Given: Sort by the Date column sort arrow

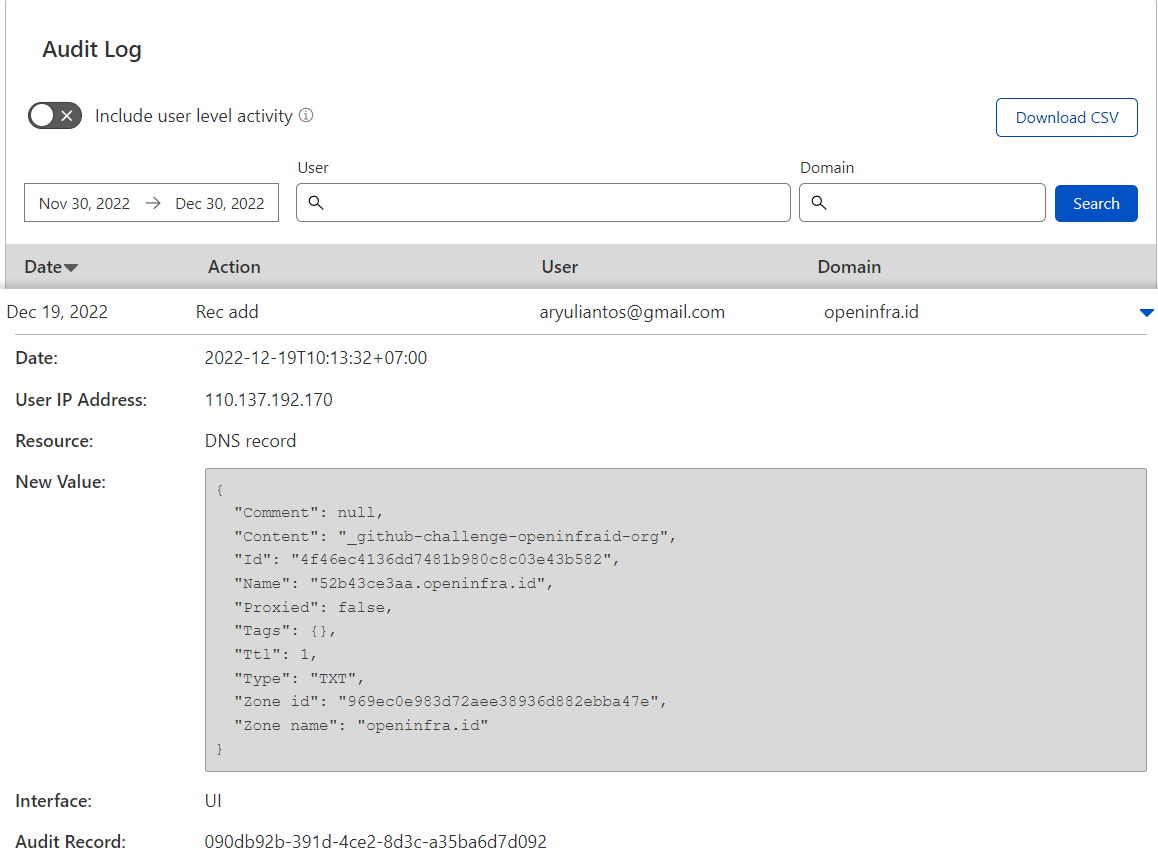Looking at the screenshot, I should point(71,268).
